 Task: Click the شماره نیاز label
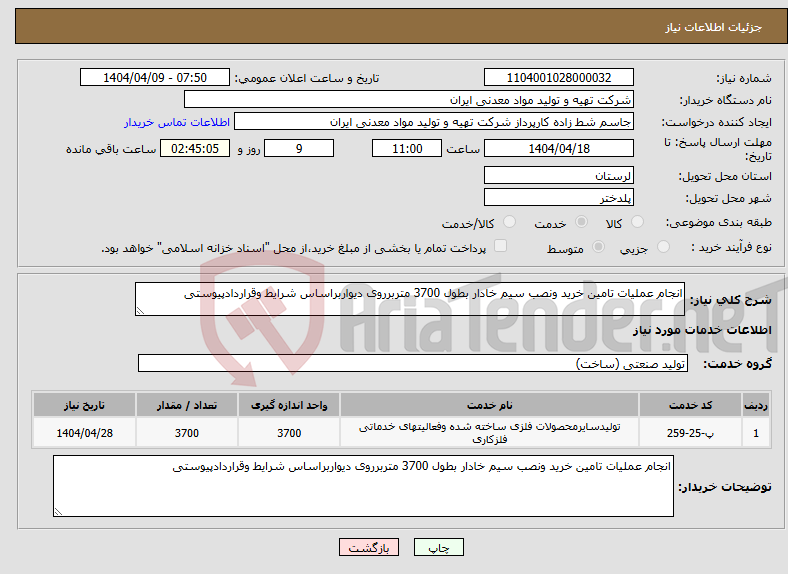click(x=744, y=78)
